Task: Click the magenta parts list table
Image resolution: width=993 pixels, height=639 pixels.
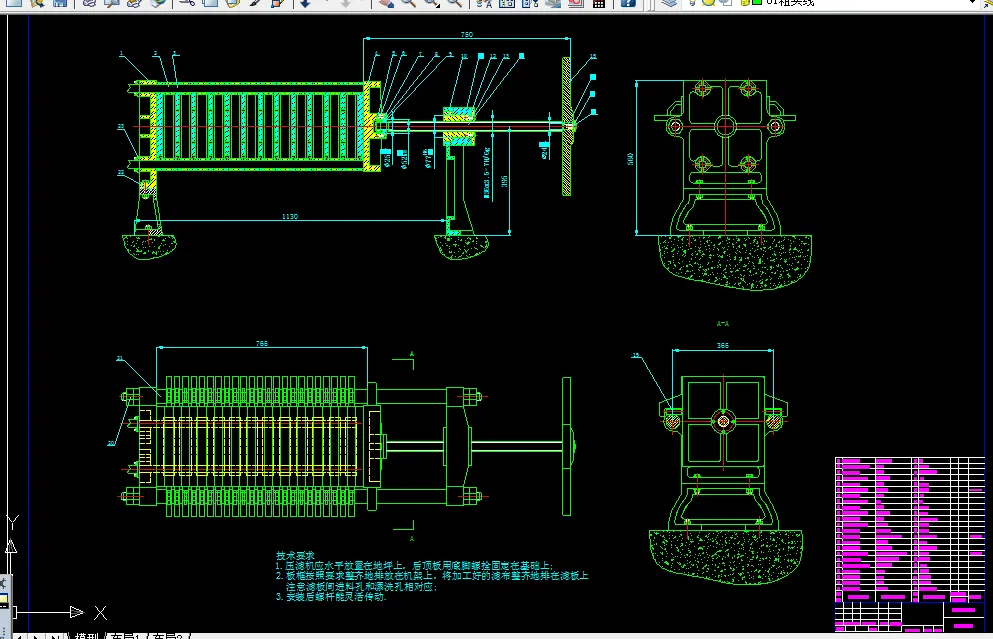Action: (910, 529)
